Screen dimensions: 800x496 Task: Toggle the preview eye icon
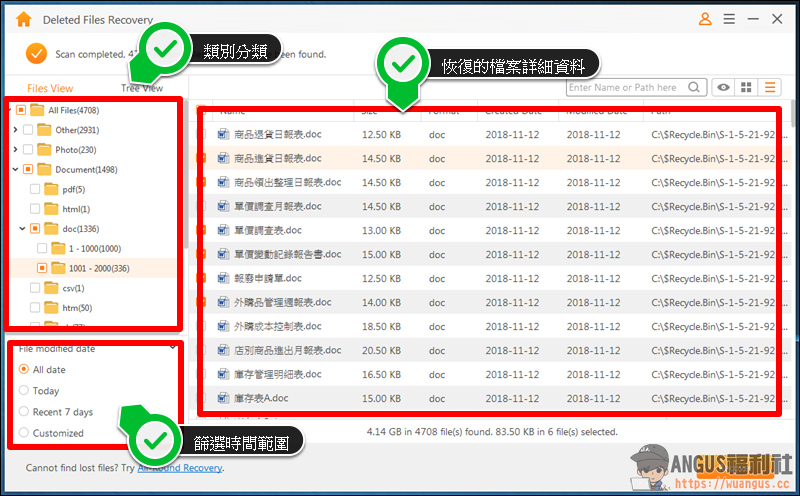[x=723, y=87]
